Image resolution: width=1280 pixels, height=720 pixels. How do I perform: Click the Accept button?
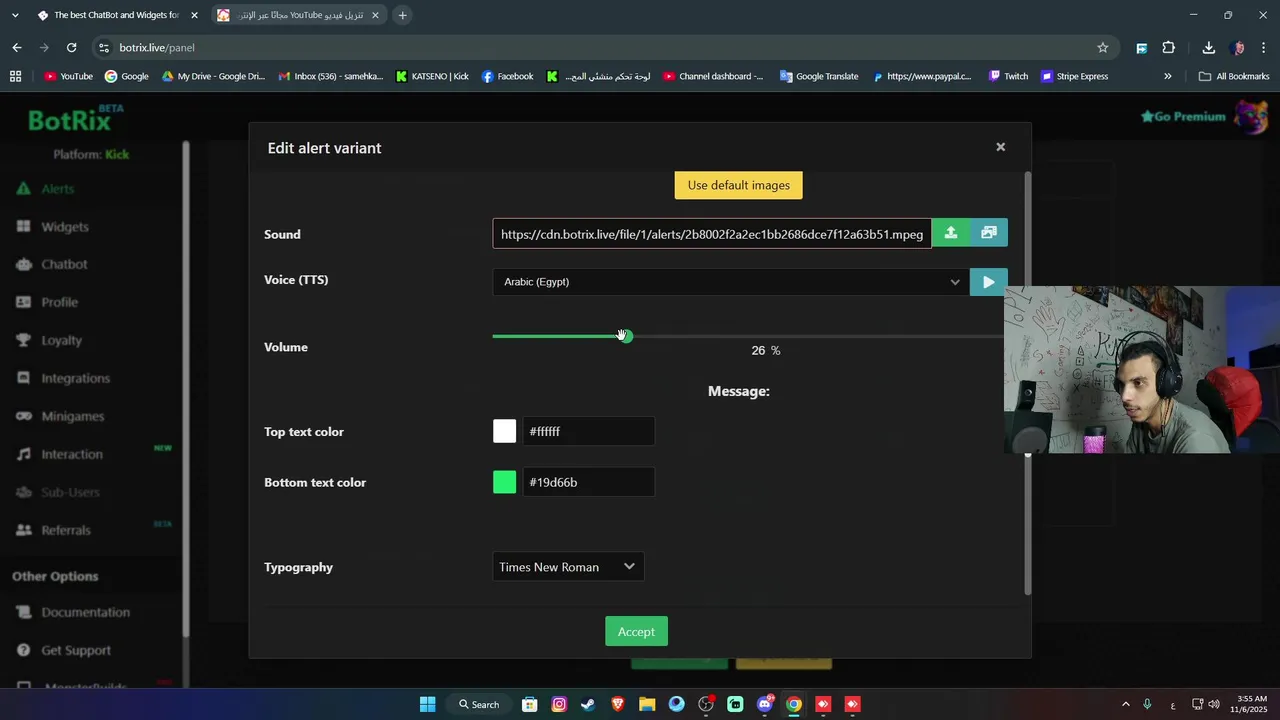(x=636, y=631)
